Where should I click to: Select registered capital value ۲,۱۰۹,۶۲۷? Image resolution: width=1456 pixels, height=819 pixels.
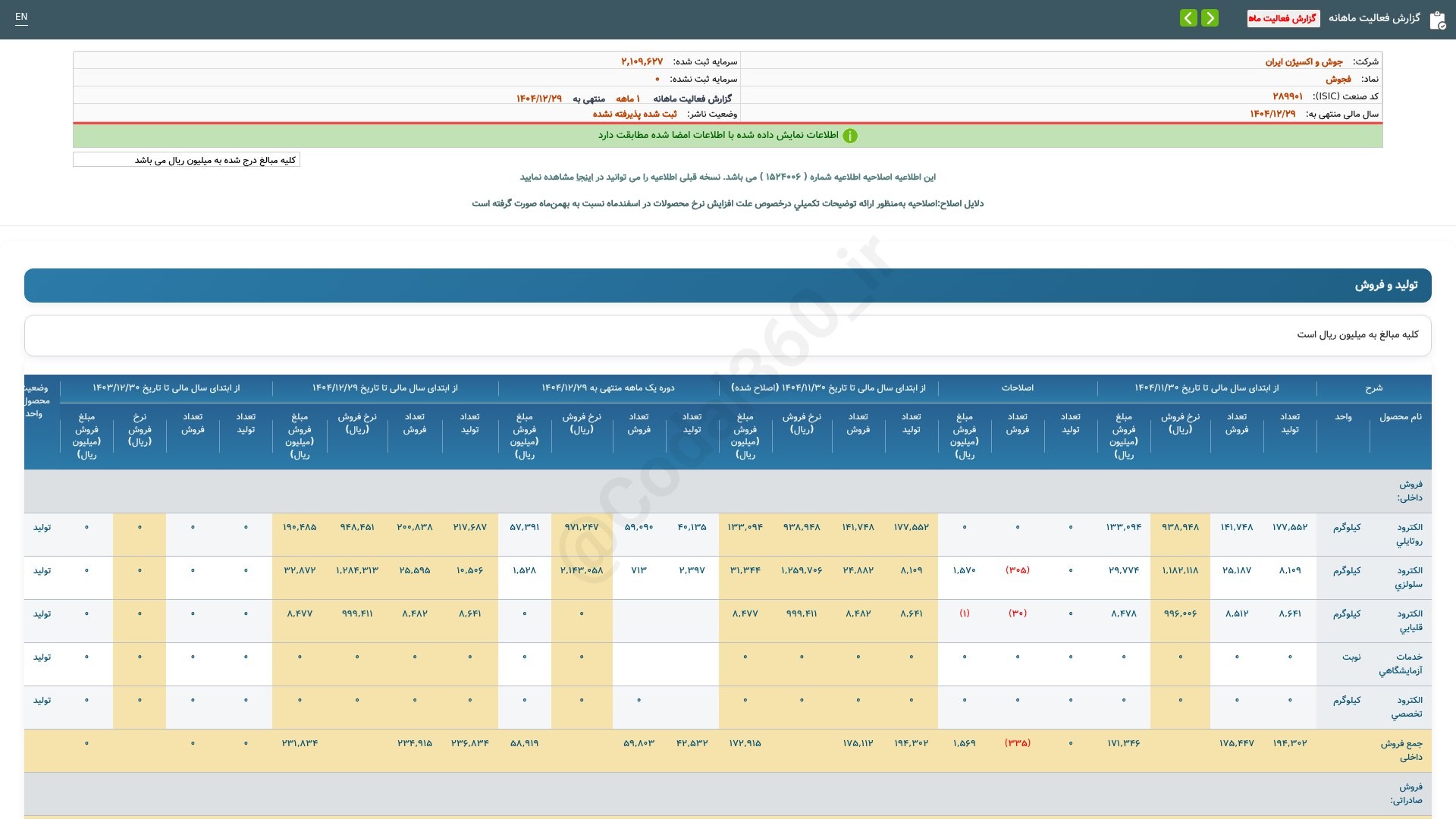[x=642, y=61]
